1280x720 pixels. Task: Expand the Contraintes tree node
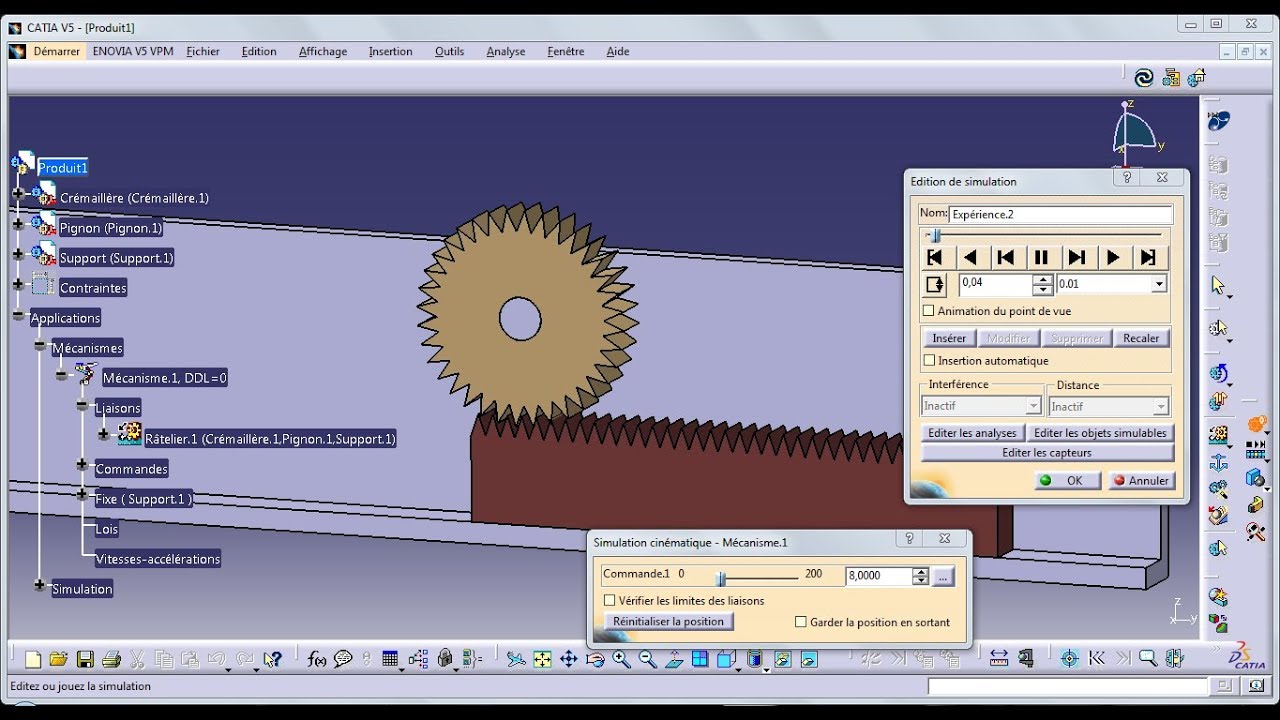[x=18, y=284]
